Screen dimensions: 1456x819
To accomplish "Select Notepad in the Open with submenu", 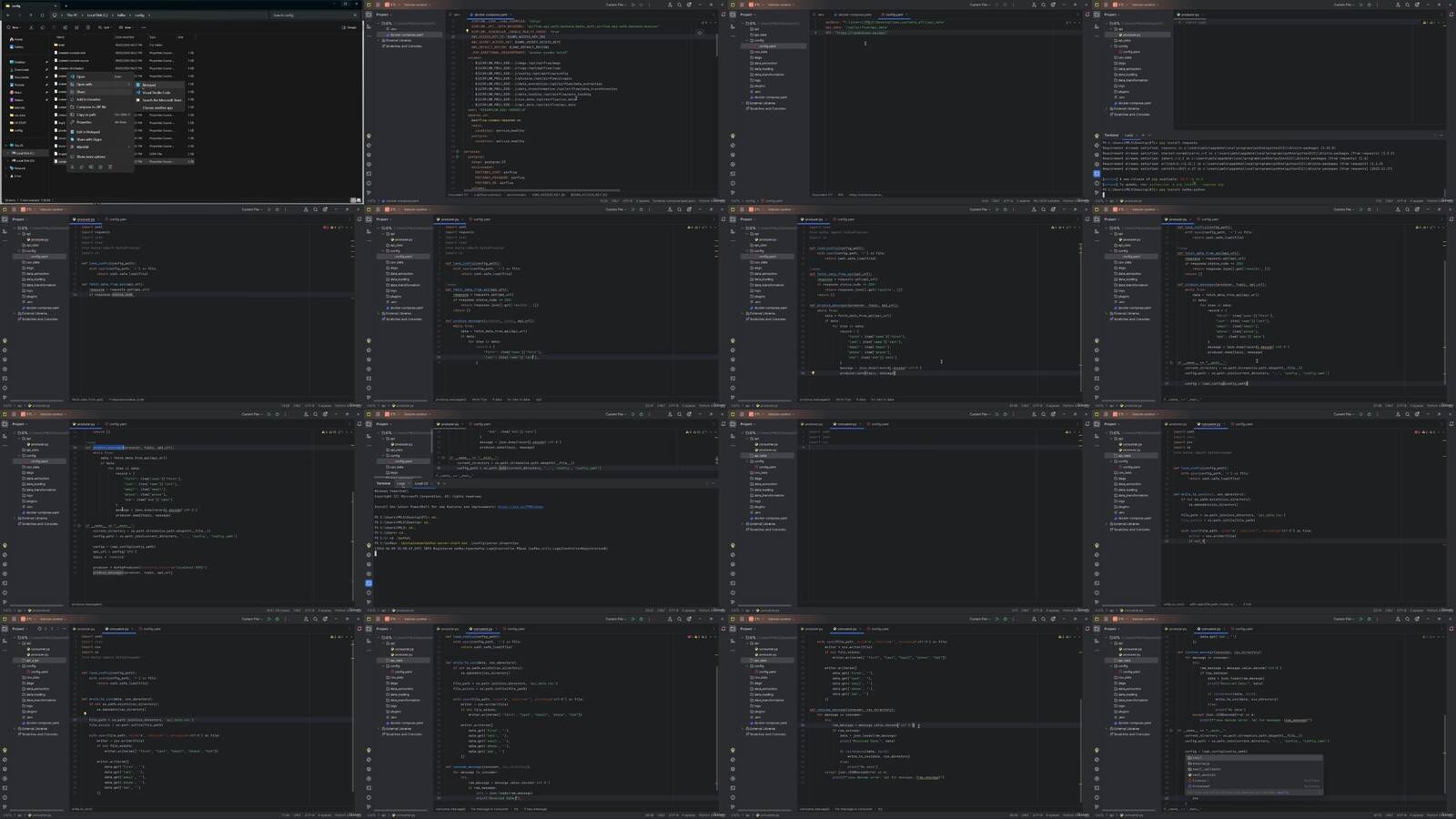I will 149,85.
